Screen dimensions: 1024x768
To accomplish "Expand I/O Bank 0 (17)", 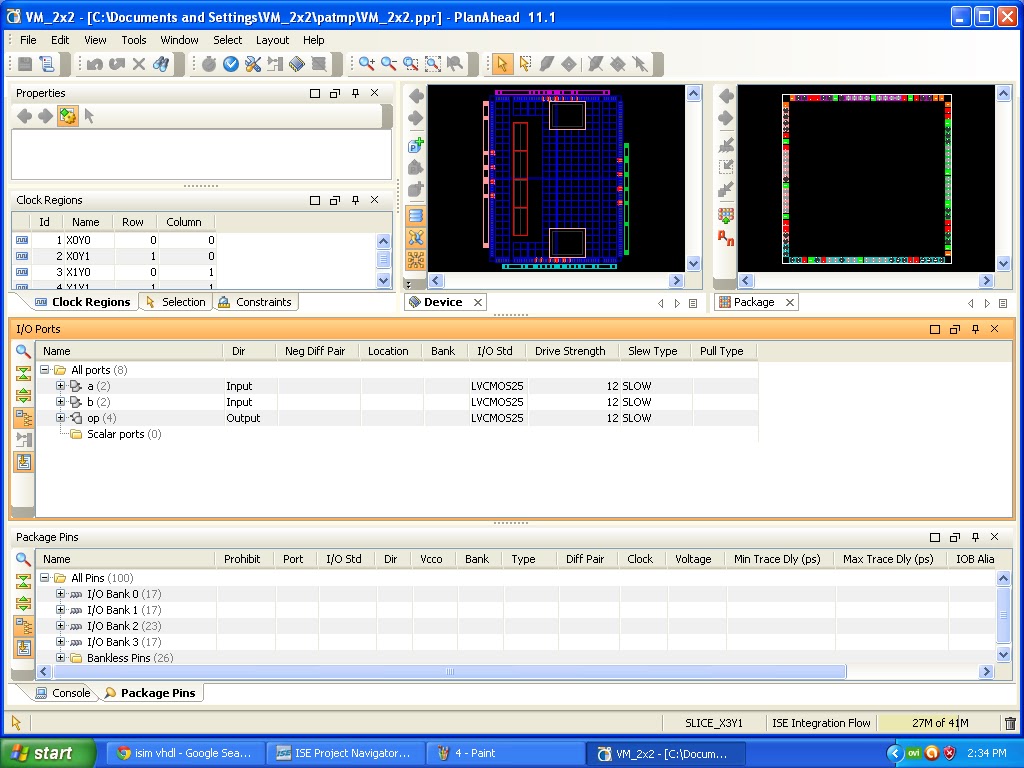I will tap(60, 594).
